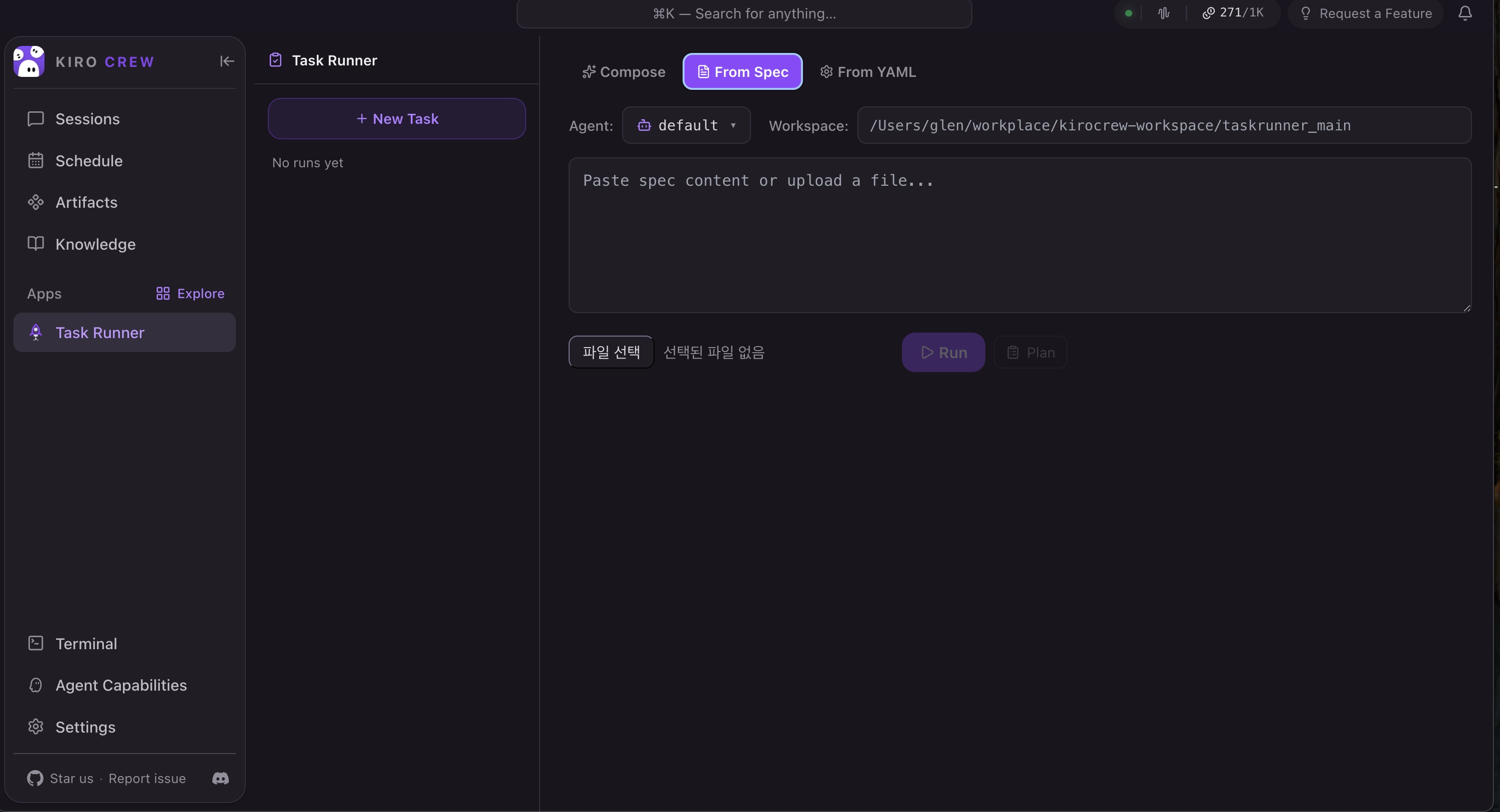Select Task Runner in the Apps list
The width and height of the screenshot is (1500, 812).
click(x=124, y=333)
